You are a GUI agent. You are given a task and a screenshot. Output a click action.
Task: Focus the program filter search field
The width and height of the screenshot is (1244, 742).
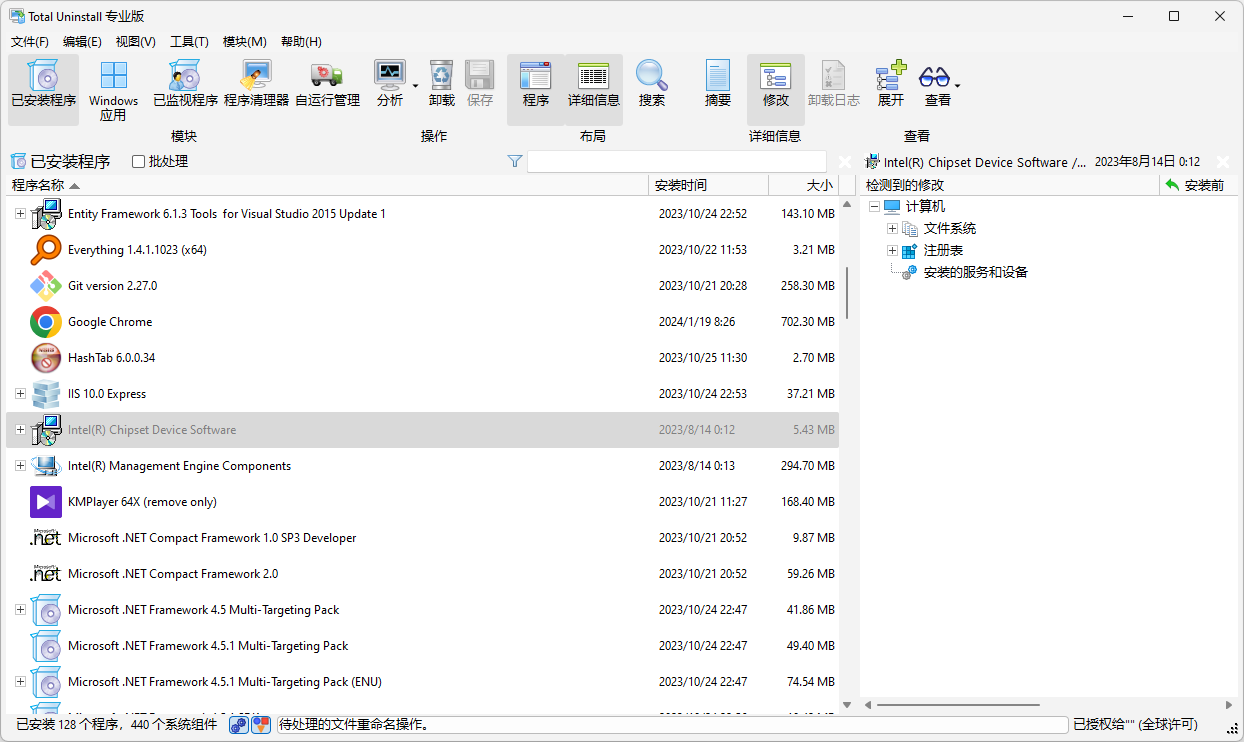coord(677,161)
